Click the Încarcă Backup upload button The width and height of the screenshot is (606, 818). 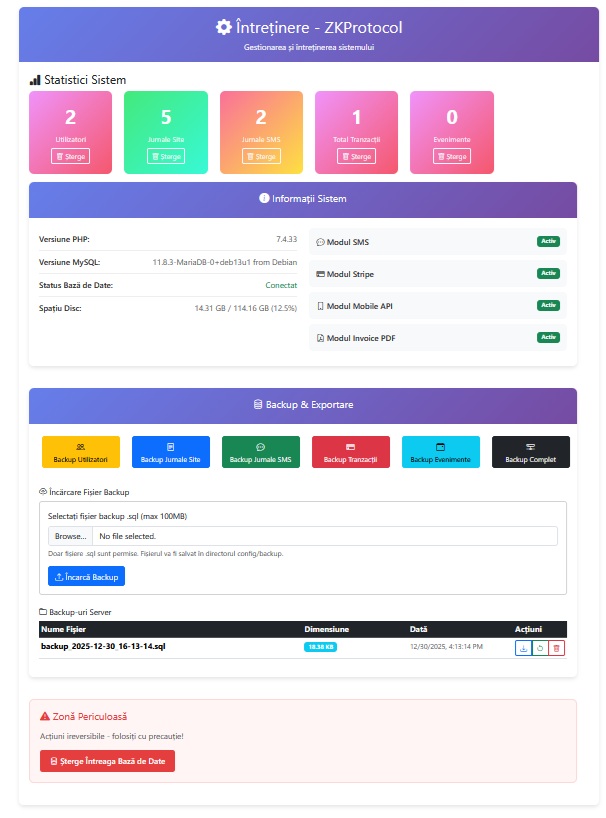87,577
